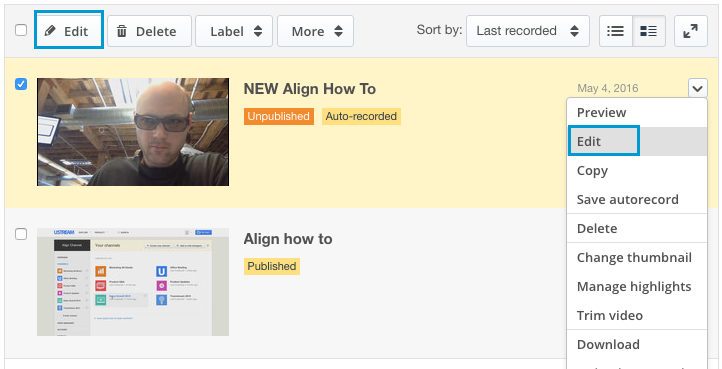Expand the list to fullscreen view
This screenshot has height=369, width=722.
pyautogui.click(x=691, y=31)
